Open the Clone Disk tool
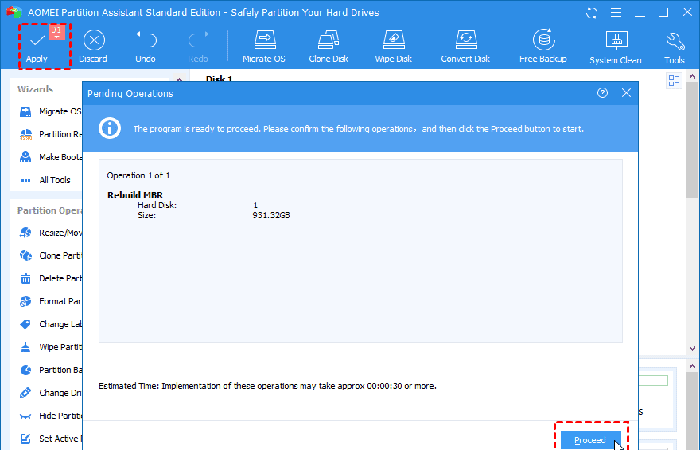The height and width of the screenshot is (450, 700). (328, 46)
